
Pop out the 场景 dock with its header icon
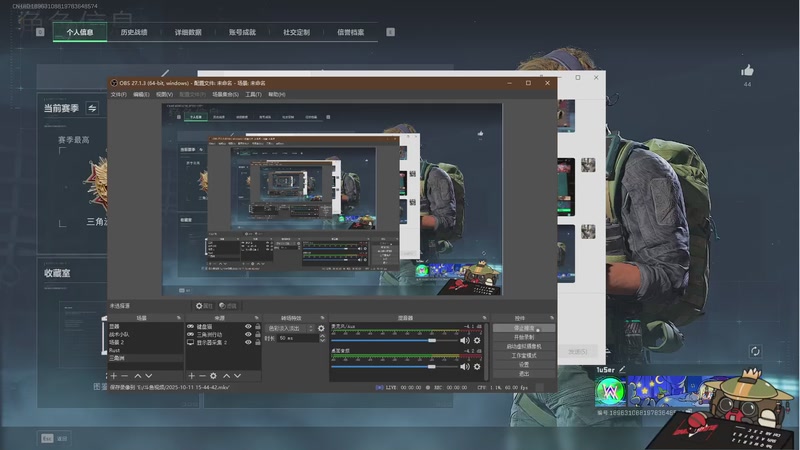coord(179,318)
